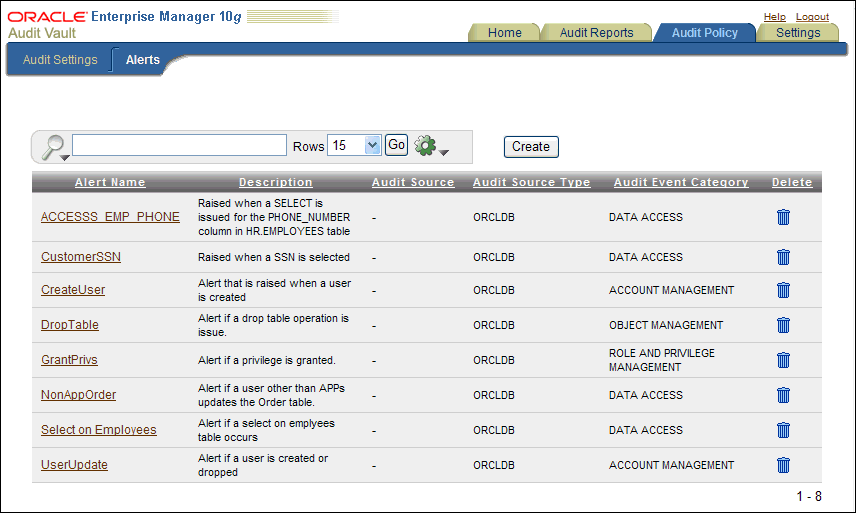The image size is (856, 513).
Task: Delete GrantPrivs alert with trash icon
Action: 783,360
